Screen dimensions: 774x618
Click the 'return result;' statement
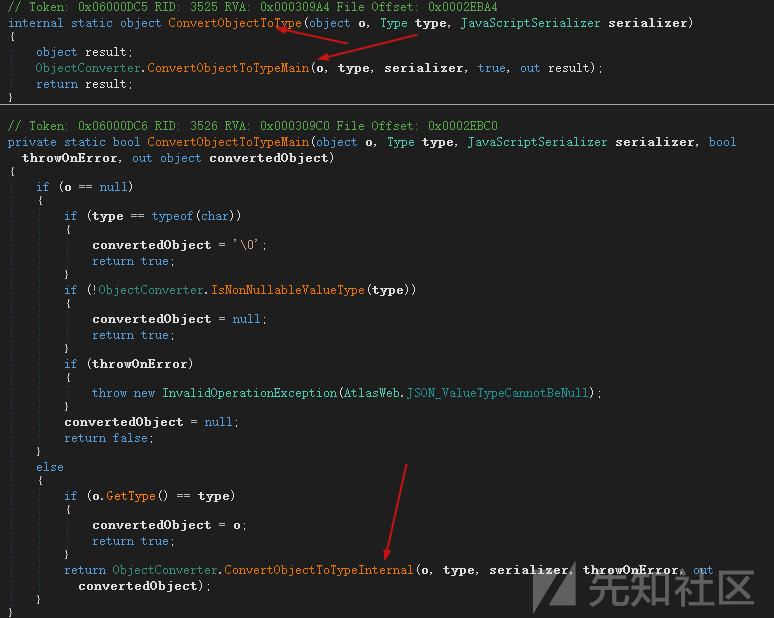(x=84, y=84)
